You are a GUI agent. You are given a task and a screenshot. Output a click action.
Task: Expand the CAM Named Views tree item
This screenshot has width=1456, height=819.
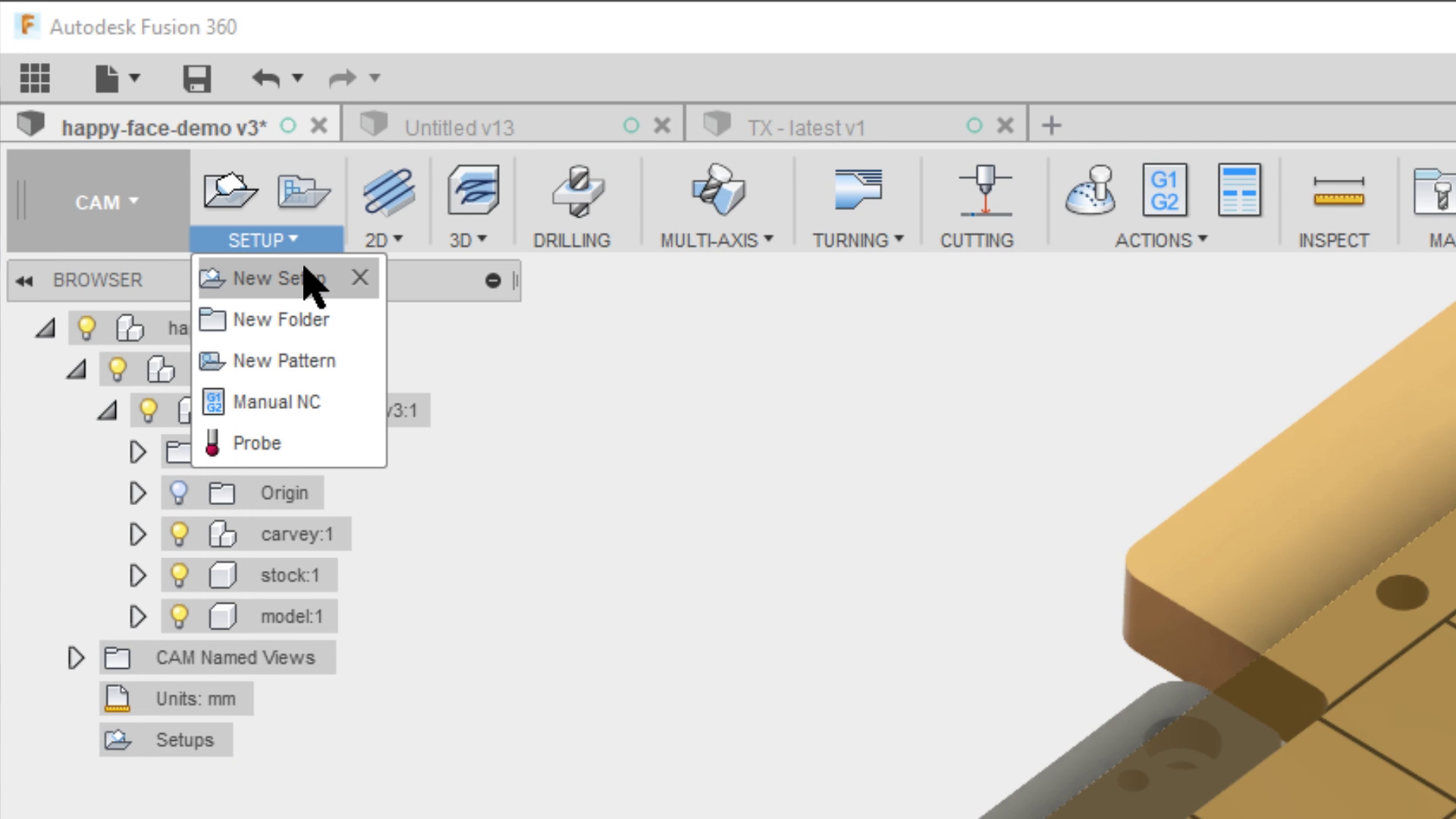(x=75, y=657)
